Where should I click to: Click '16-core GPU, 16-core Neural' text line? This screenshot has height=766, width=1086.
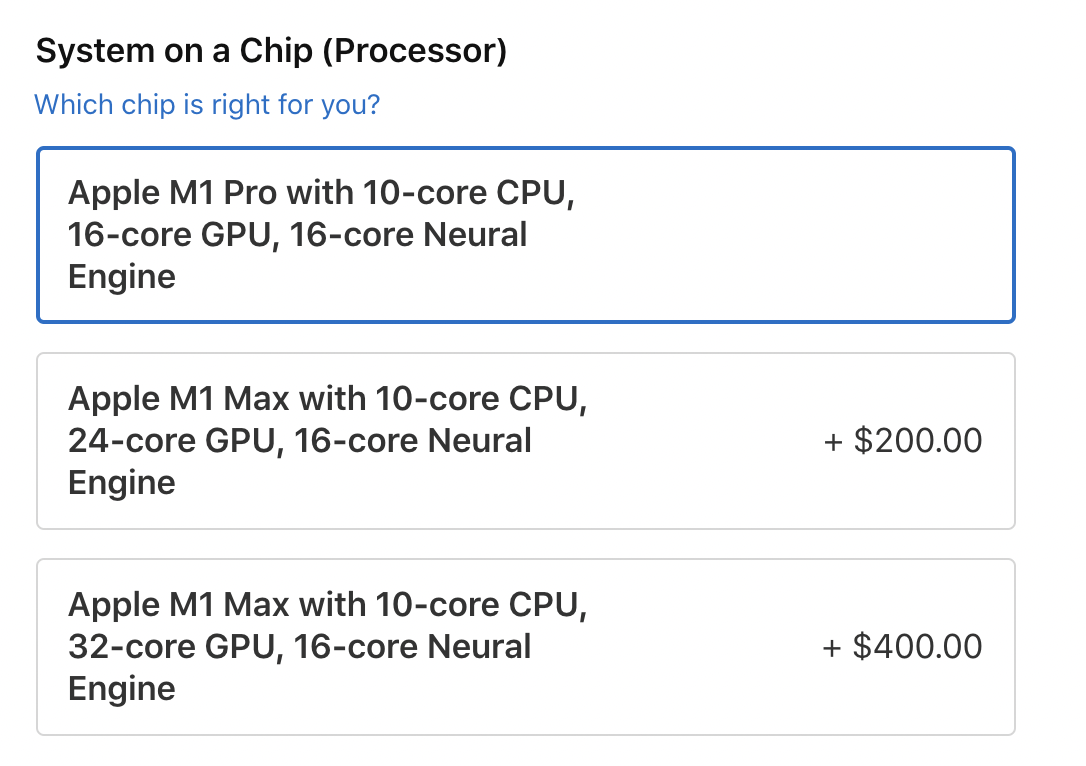tap(297, 235)
